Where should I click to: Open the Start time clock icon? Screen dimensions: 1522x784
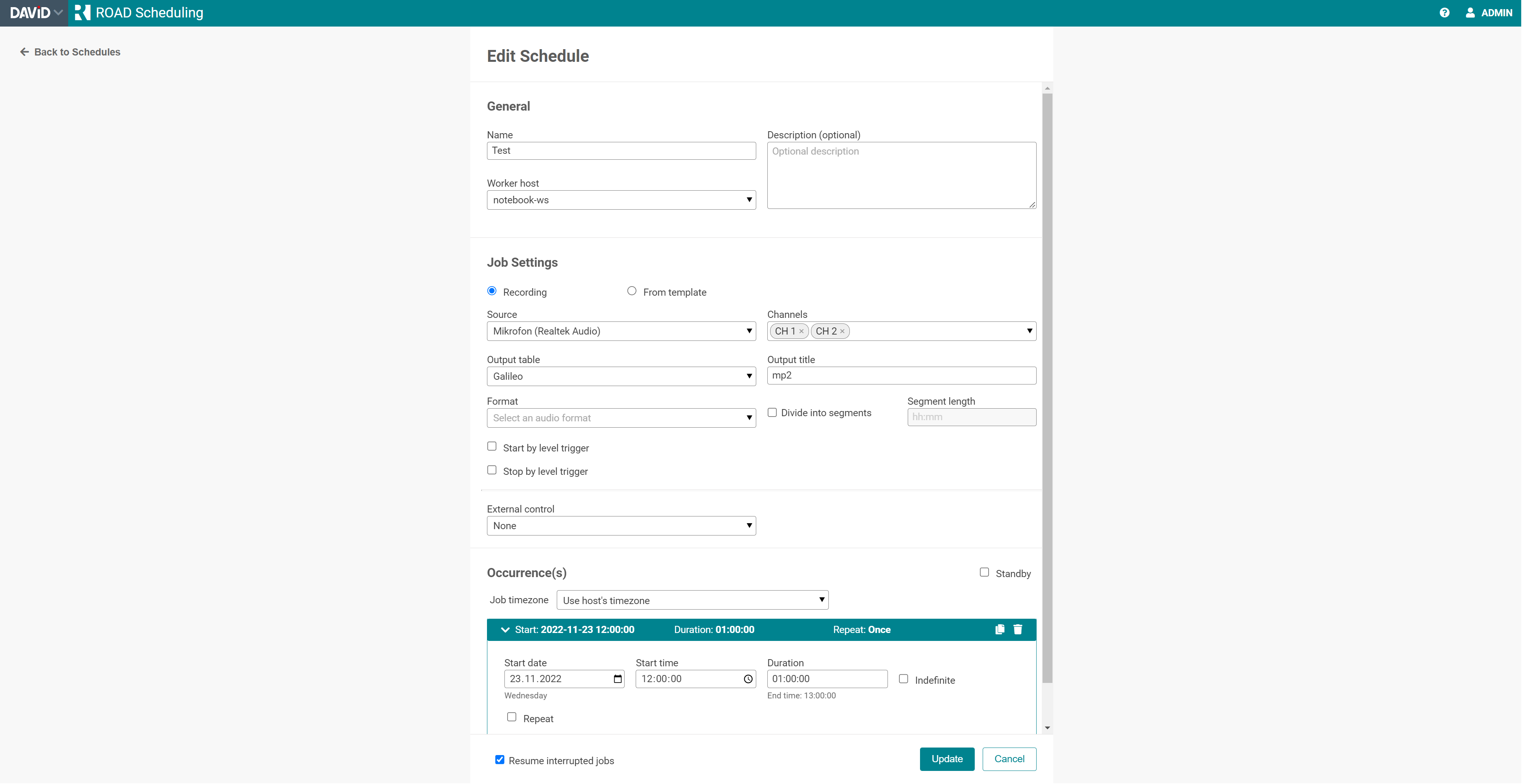[748, 679]
